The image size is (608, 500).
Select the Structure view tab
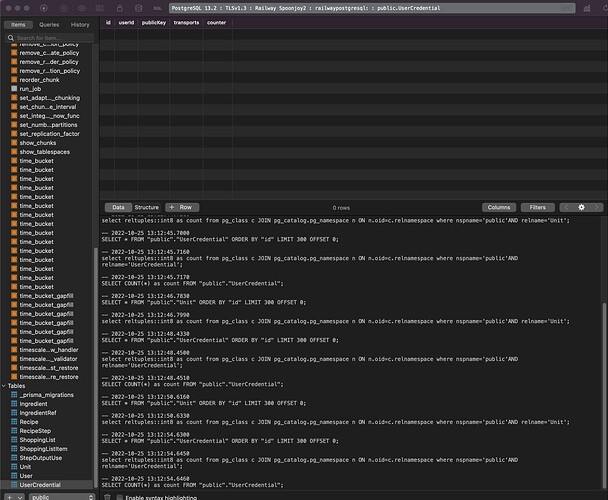click(147, 208)
